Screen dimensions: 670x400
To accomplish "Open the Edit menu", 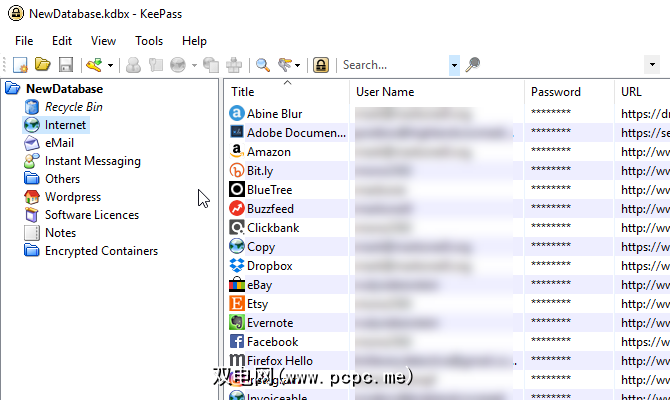I will pyautogui.click(x=62, y=41).
